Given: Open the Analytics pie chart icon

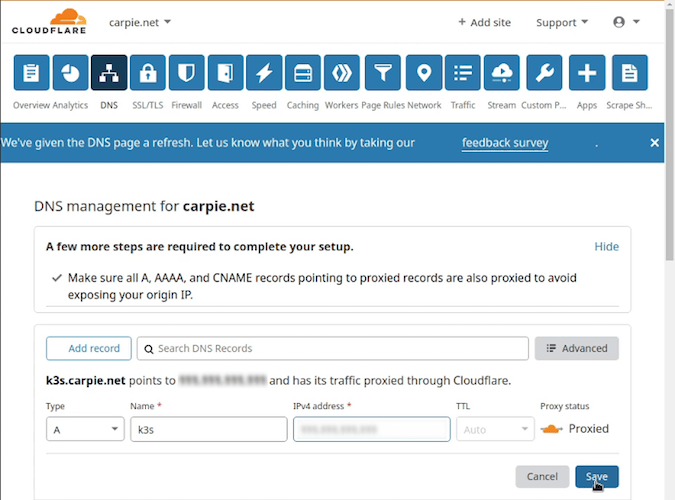Looking at the screenshot, I should [70, 73].
